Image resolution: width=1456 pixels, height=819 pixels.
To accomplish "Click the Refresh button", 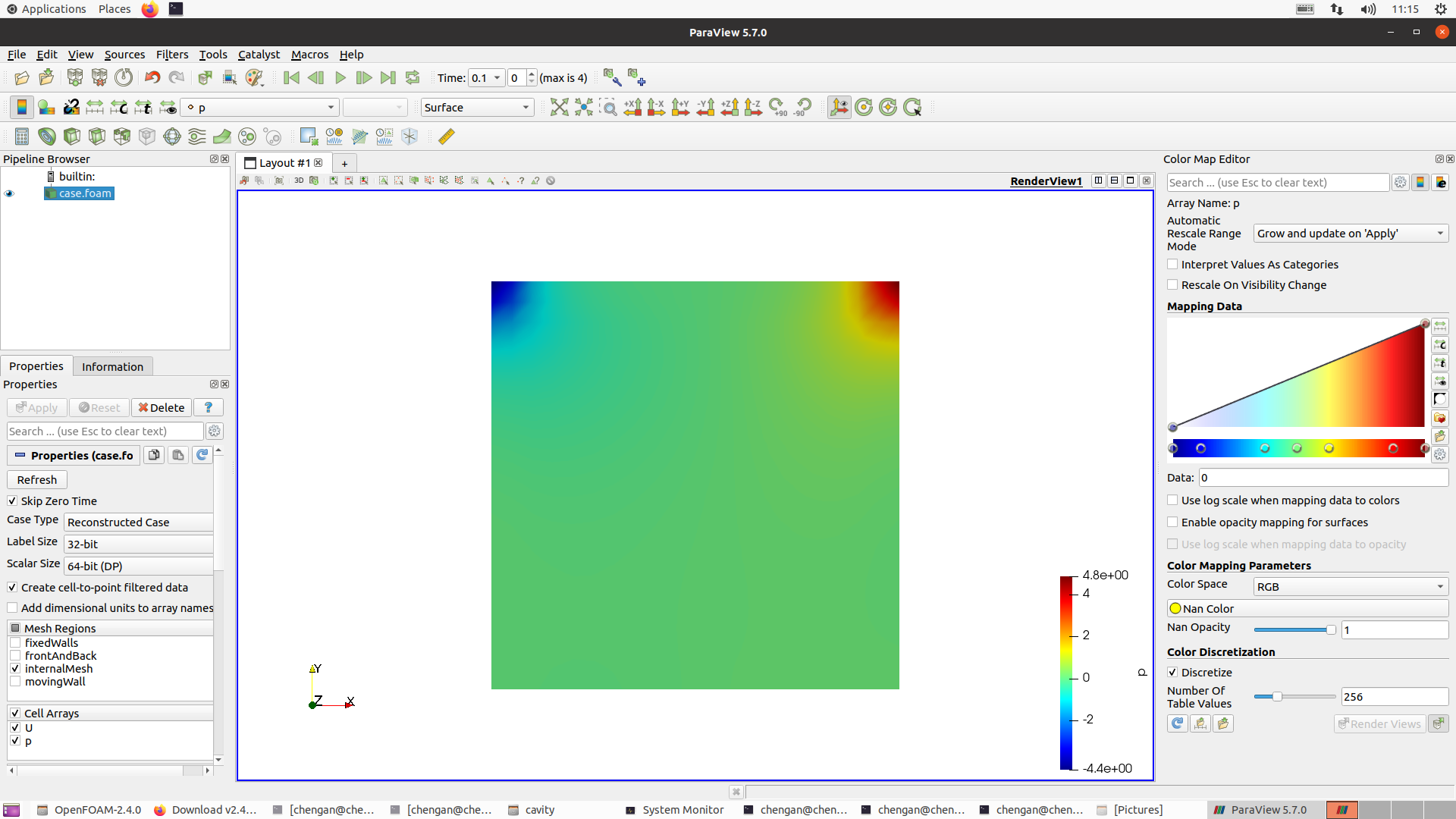I will tap(37, 480).
